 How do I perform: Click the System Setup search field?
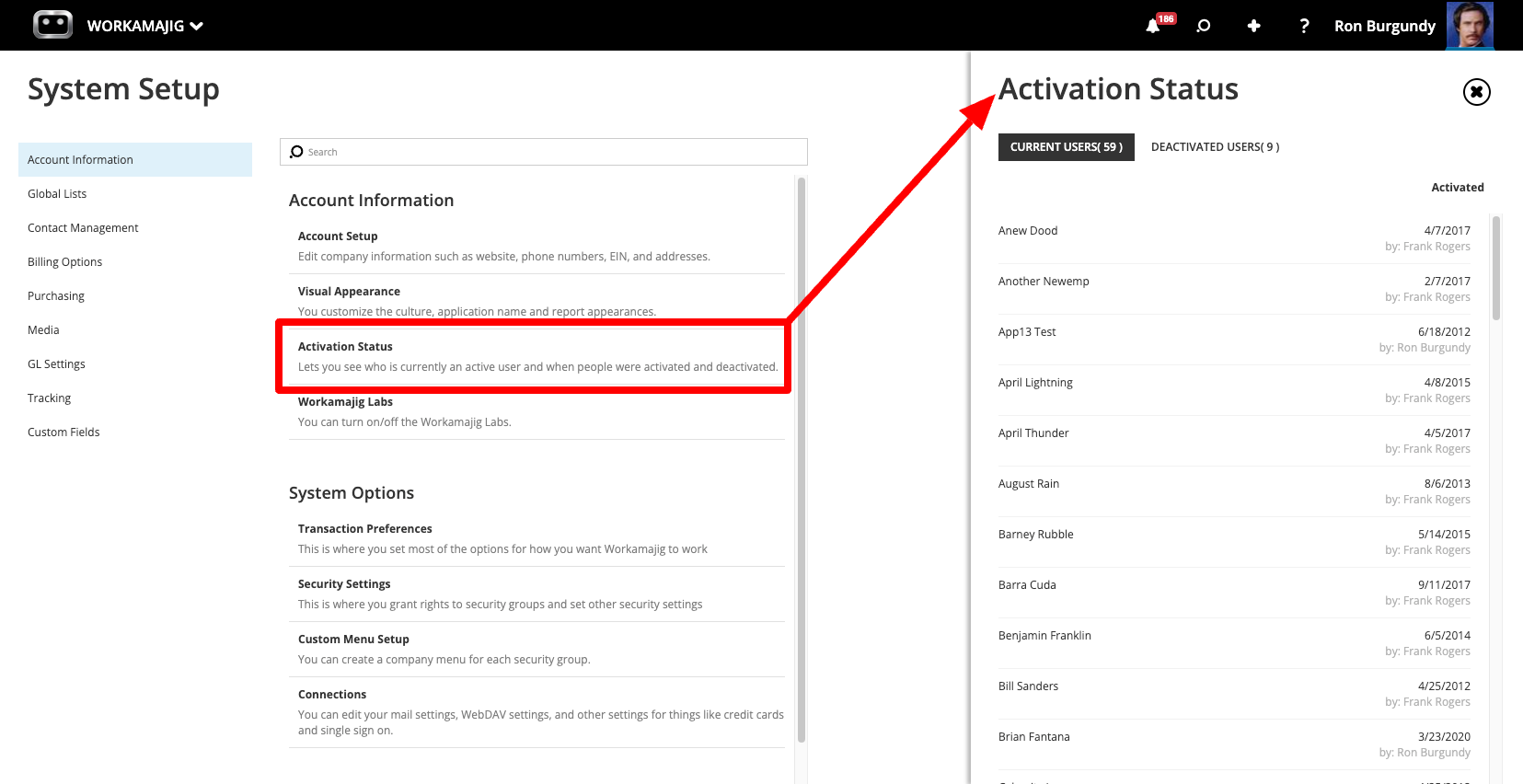pos(544,152)
